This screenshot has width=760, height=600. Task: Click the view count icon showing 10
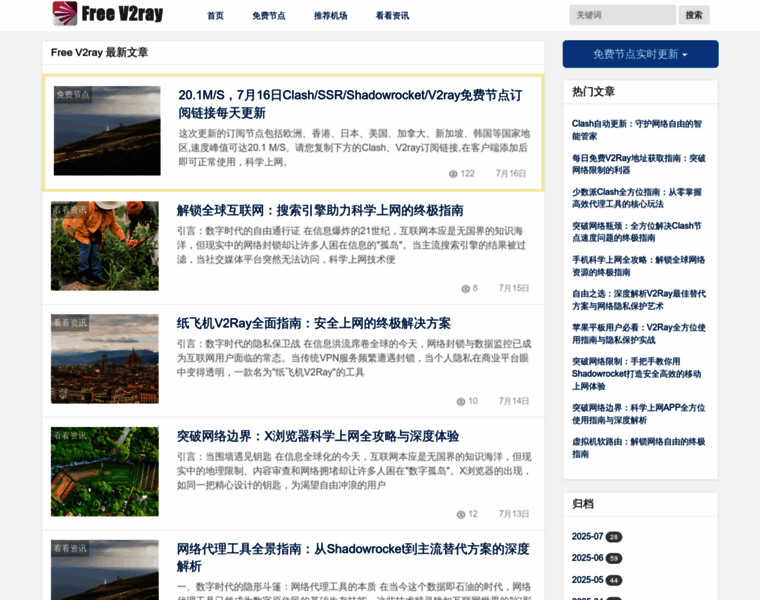click(461, 401)
